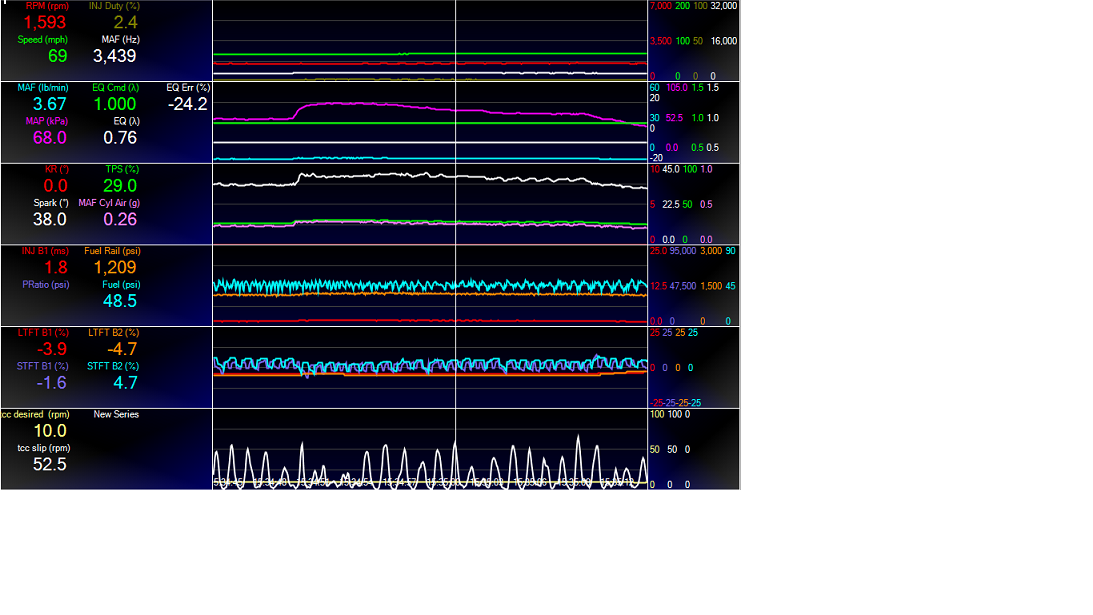This screenshot has width=1093, height=615.
Task: Select the New Series channel label
Action: (x=116, y=414)
